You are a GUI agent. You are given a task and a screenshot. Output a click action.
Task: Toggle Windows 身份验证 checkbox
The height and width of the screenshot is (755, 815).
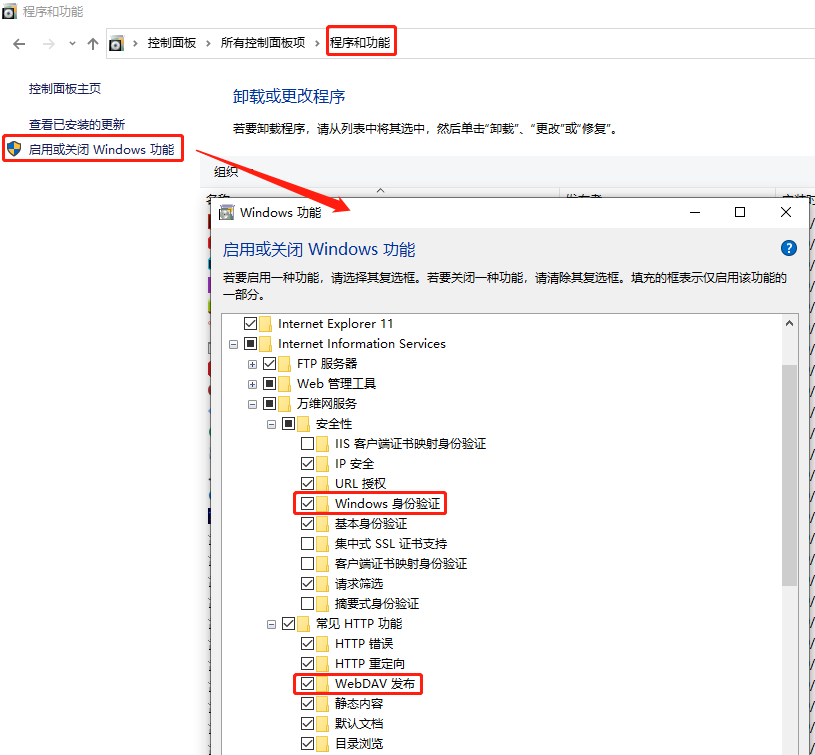[307, 504]
